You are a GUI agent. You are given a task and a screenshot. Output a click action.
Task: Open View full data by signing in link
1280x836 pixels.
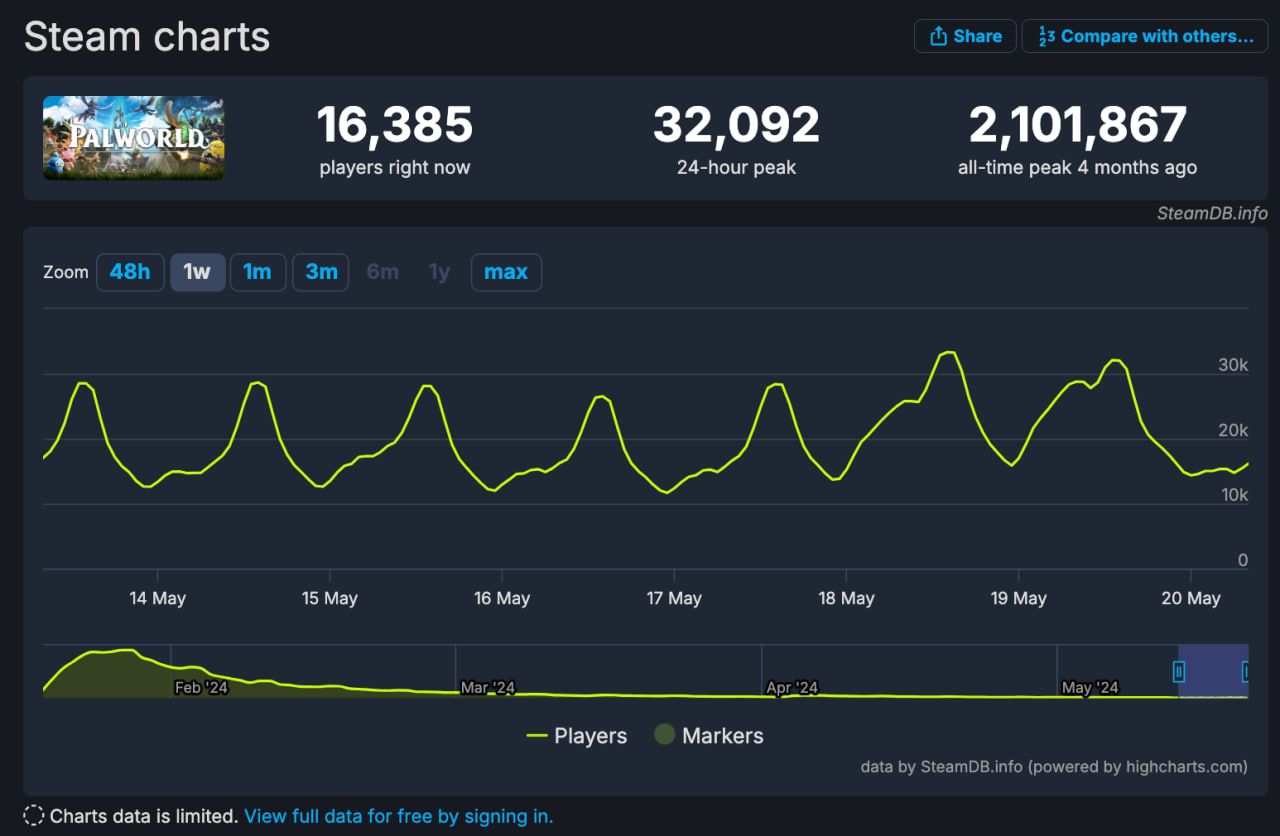click(x=398, y=816)
